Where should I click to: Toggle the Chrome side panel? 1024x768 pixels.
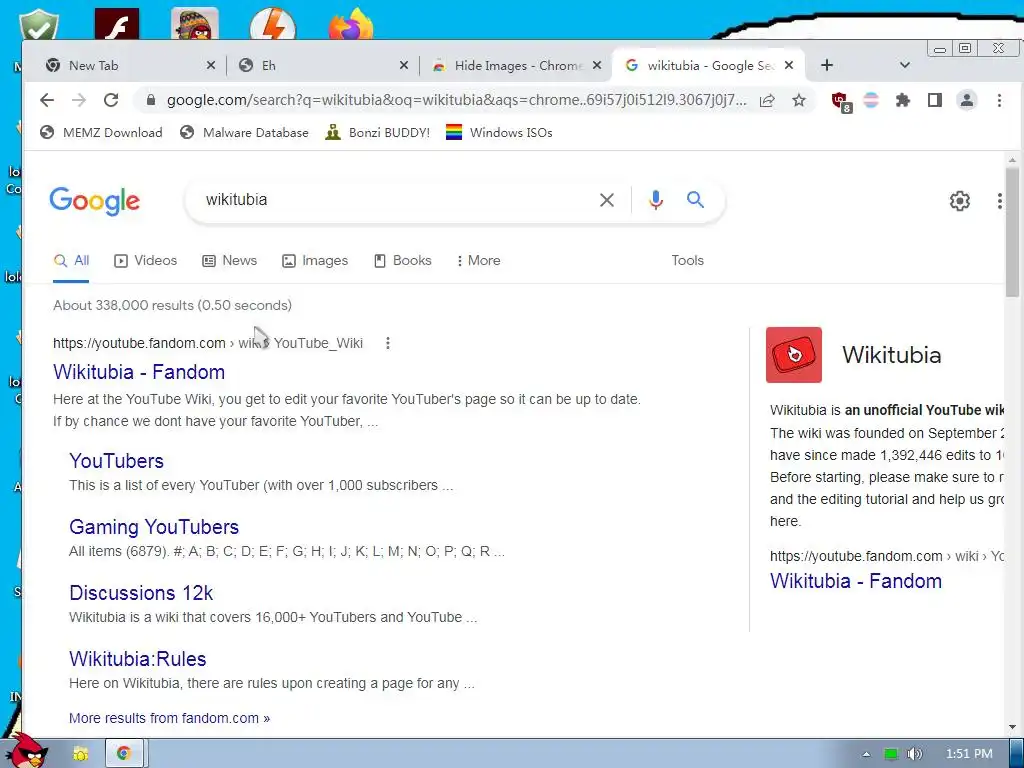[x=935, y=100]
